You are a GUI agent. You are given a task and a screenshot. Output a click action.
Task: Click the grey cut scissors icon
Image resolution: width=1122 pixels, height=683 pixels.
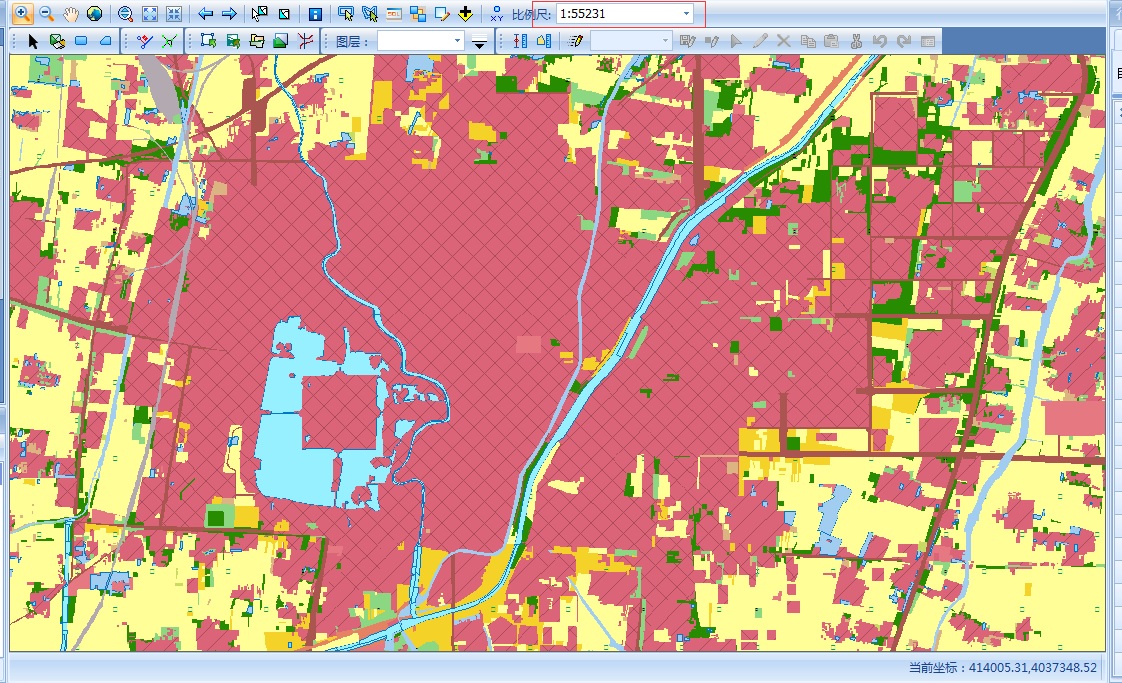tap(856, 41)
